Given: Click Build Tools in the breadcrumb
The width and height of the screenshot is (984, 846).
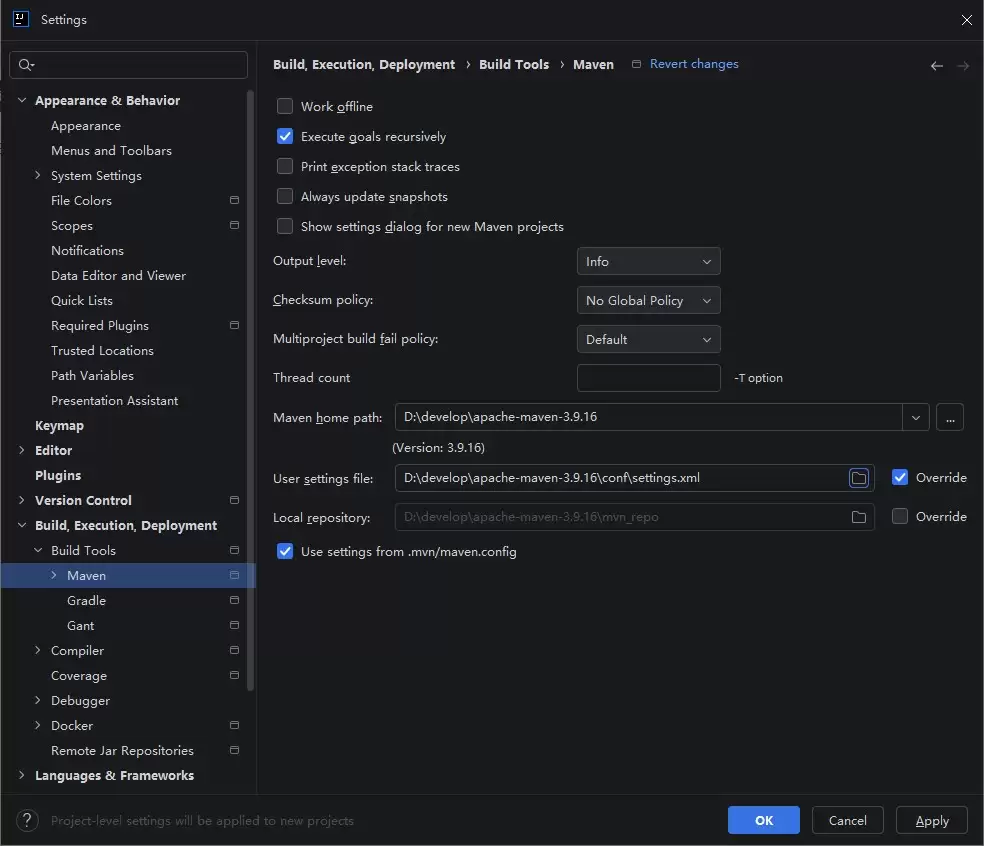Looking at the screenshot, I should [x=513, y=65].
